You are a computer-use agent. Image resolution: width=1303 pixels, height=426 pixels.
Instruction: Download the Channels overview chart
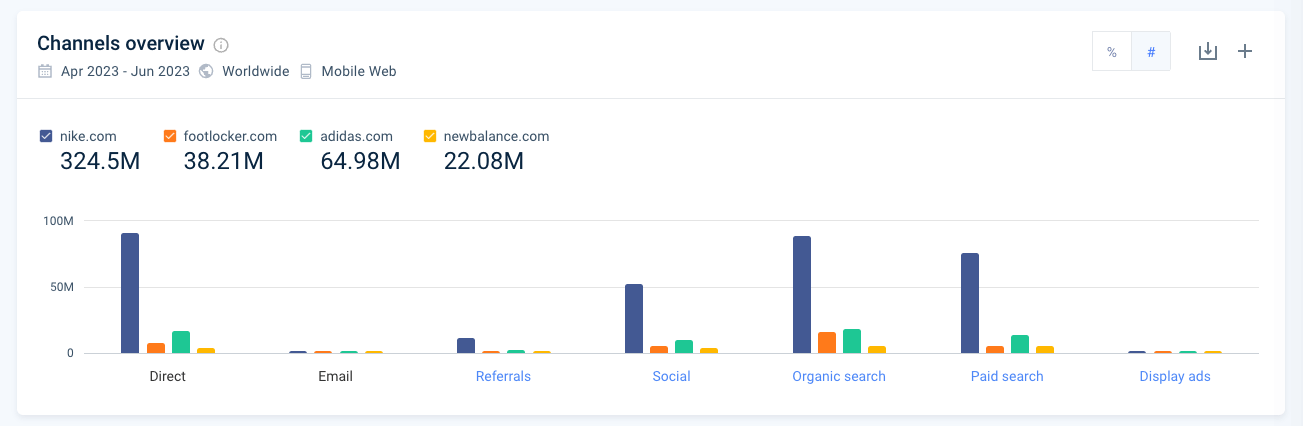[1208, 51]
